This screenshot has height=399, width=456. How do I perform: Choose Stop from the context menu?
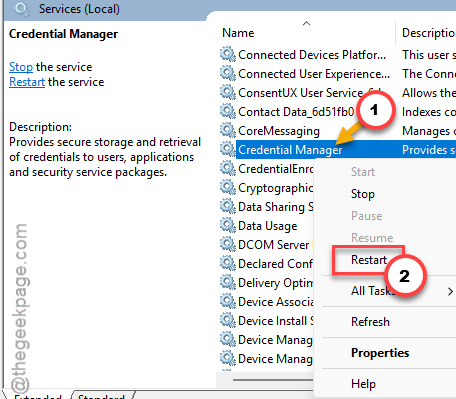[363, 194]
